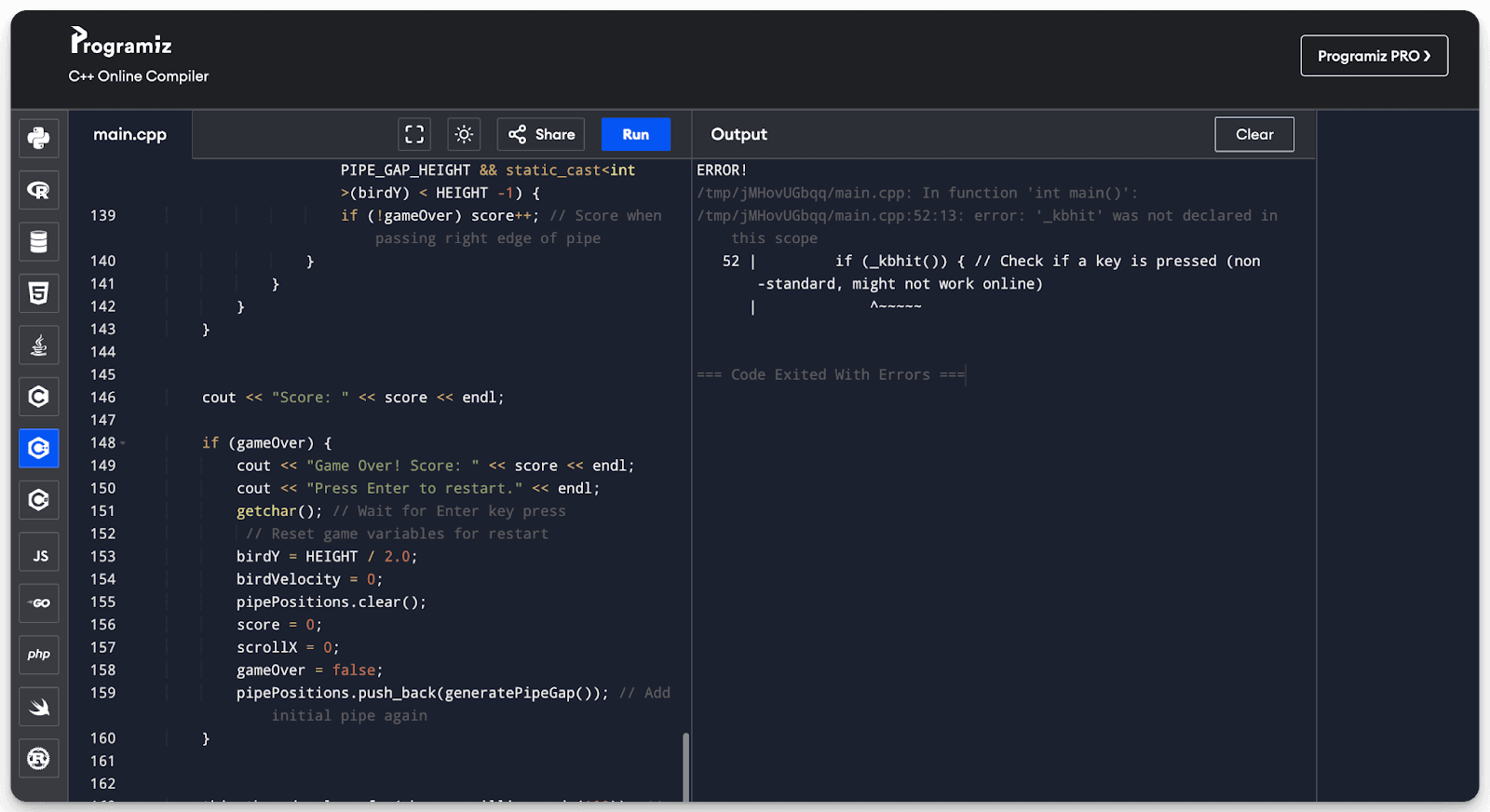Click the Output panel header
The width and height of the screenshot is (1490, 812).
738,134
